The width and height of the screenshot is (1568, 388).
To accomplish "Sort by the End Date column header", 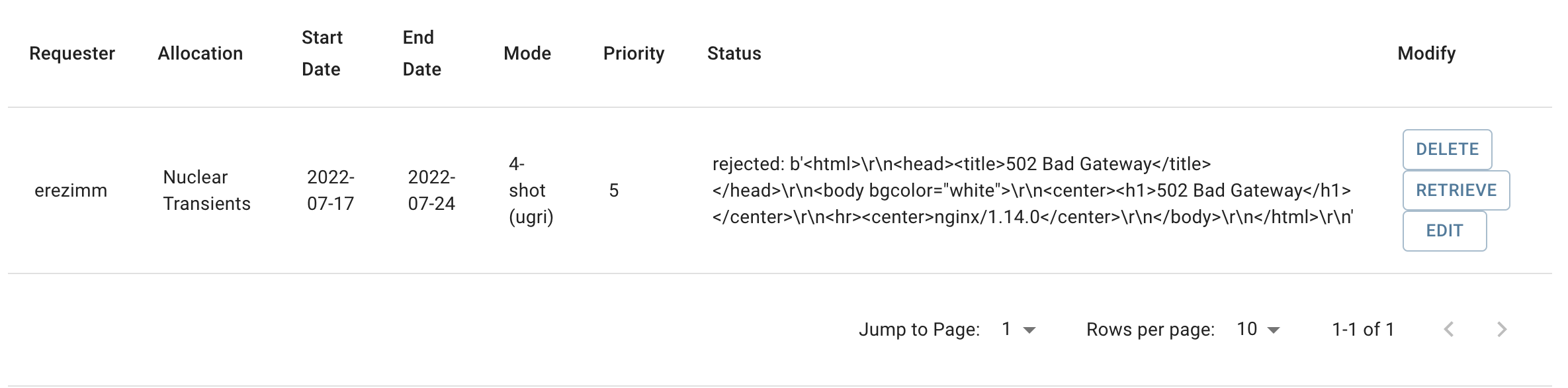I will pyautogui.click(x=421, y=54).
